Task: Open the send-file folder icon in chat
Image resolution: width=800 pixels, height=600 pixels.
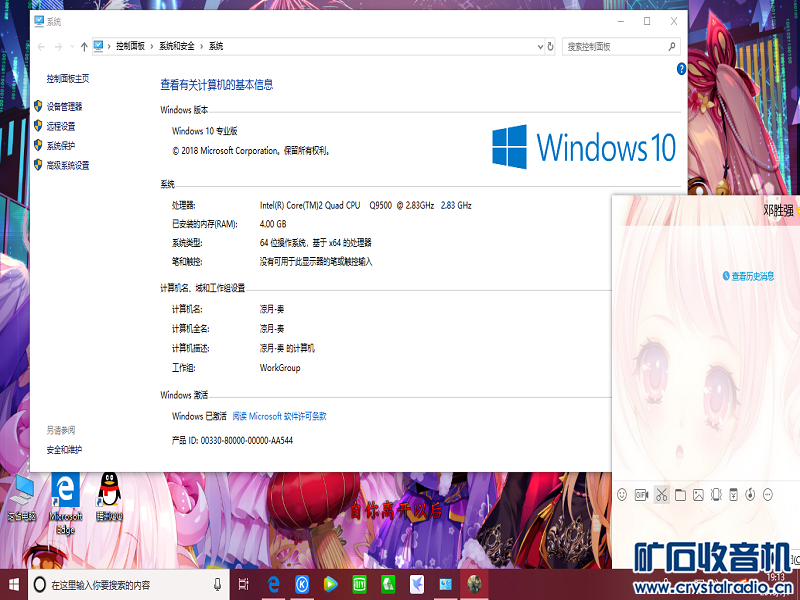Action: pos(680,494)
